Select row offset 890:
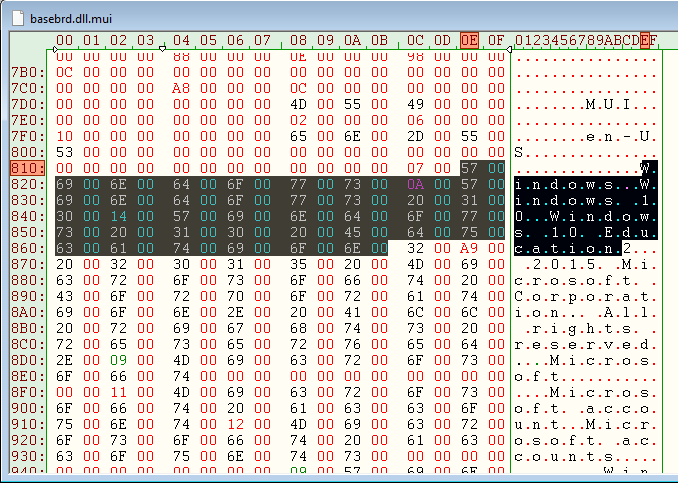 tap(28, 296)
